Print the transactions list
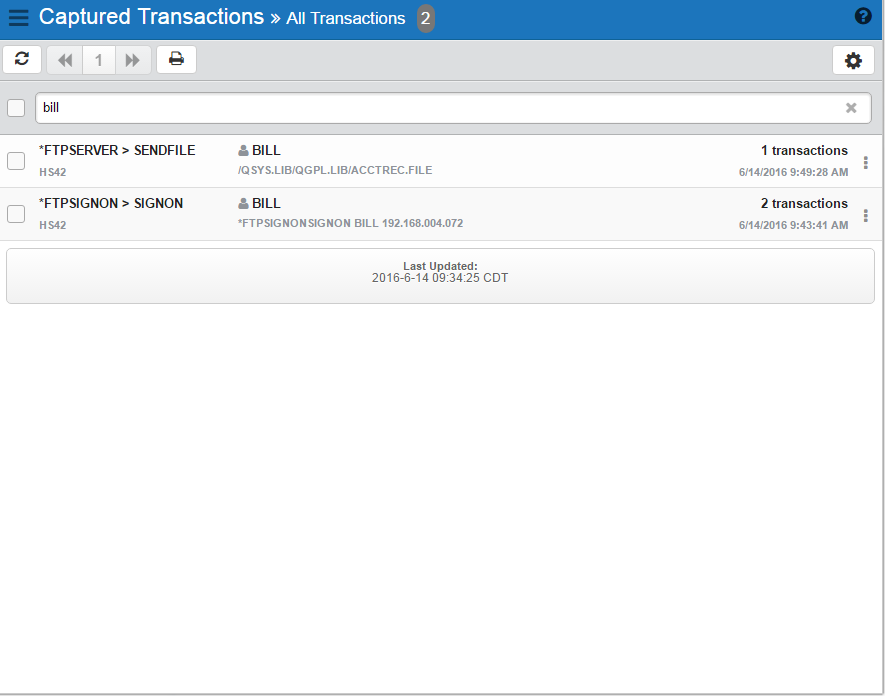885x696 pixels. pos(176,59)
